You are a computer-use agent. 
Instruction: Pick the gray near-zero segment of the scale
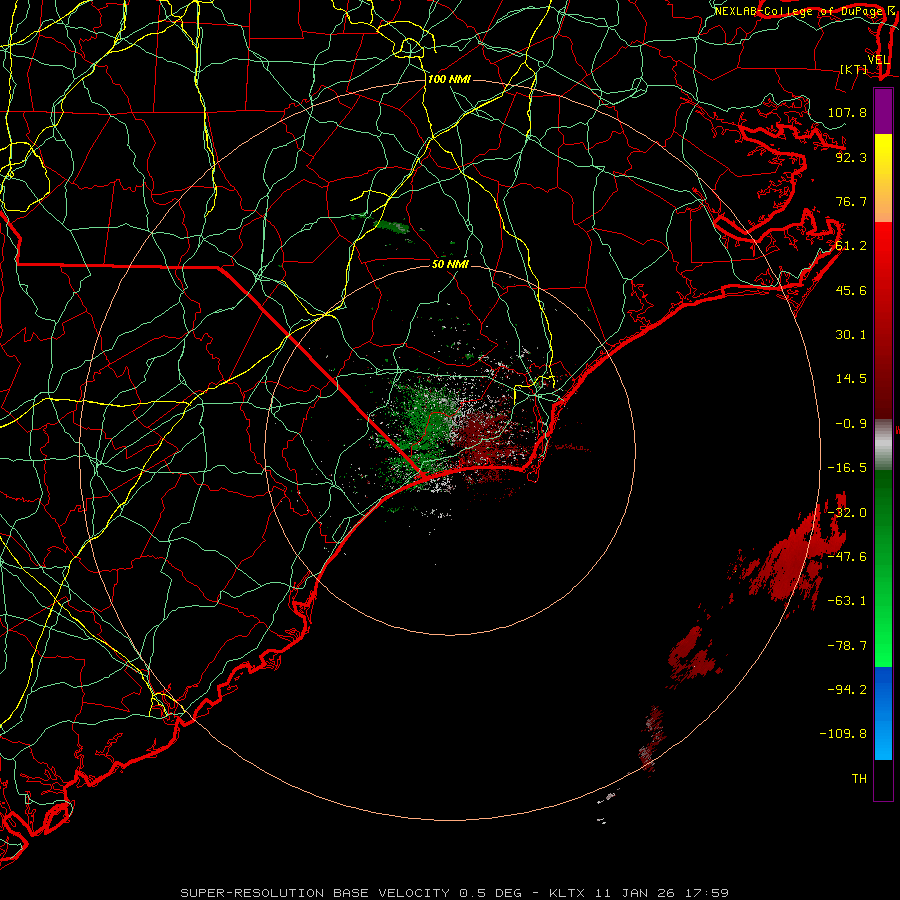click(x=883, y=445)
